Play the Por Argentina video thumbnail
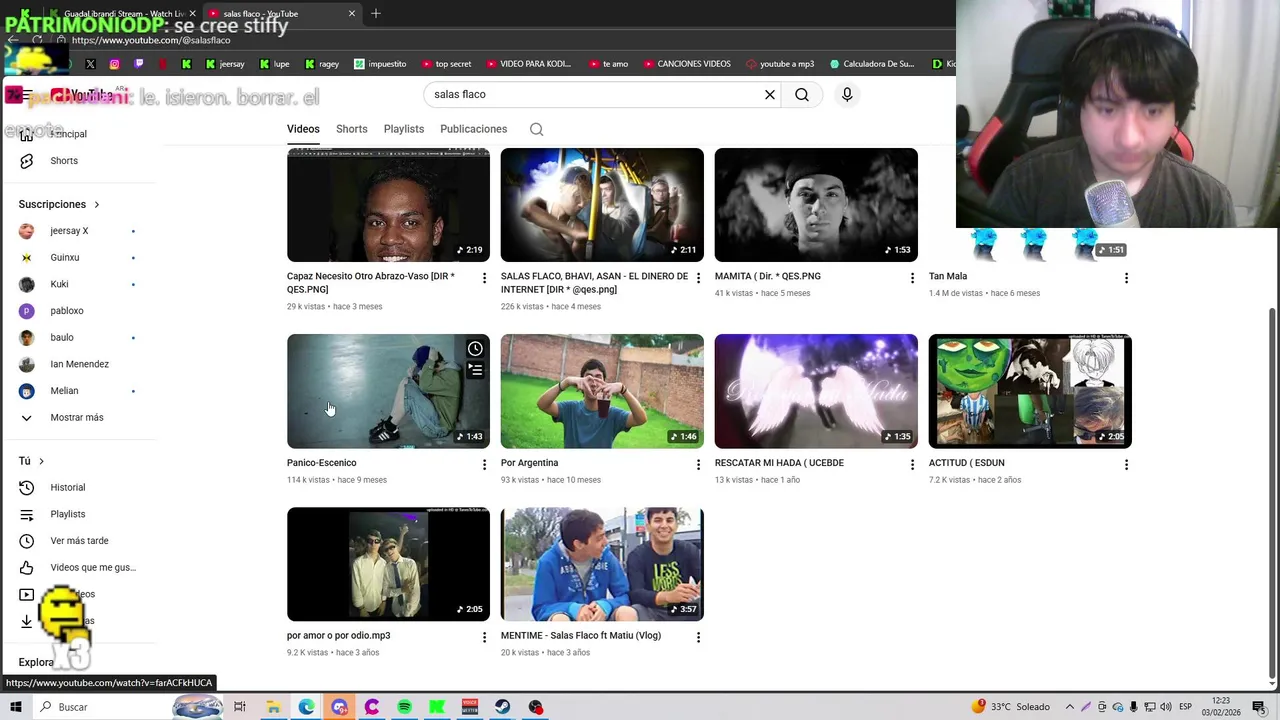This screenshot has height=720, width=1280. pos(602,391)
